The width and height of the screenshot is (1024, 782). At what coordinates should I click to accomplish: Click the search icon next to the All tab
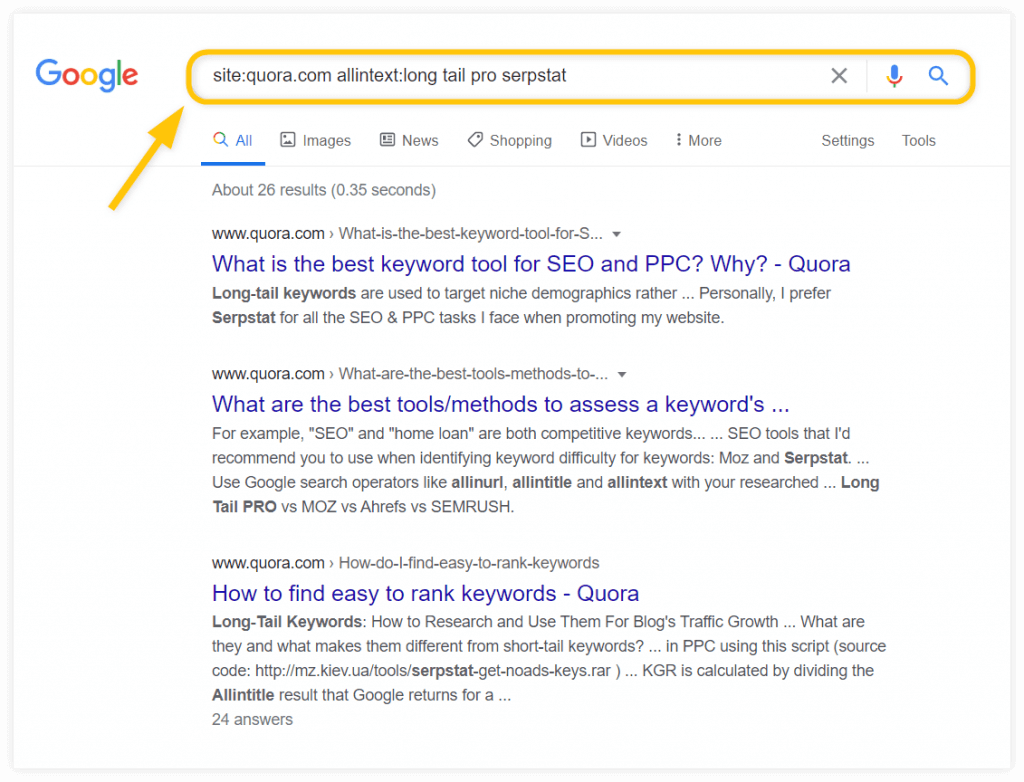[222, 140]
